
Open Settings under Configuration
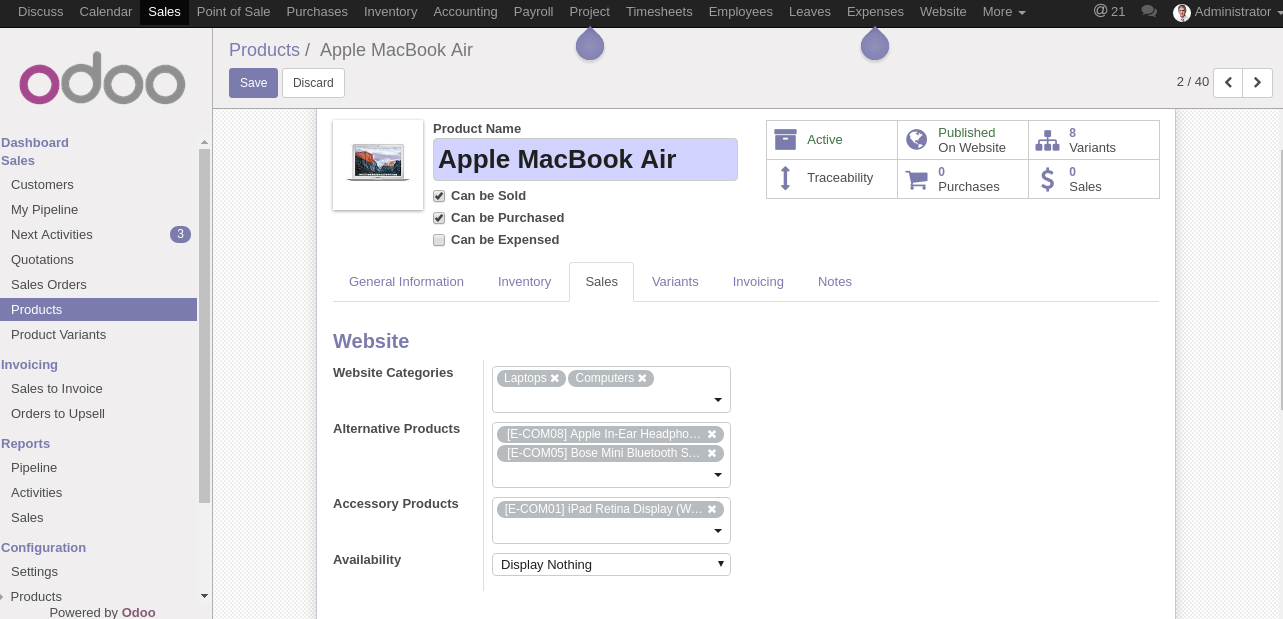click(x=34, y=572)
